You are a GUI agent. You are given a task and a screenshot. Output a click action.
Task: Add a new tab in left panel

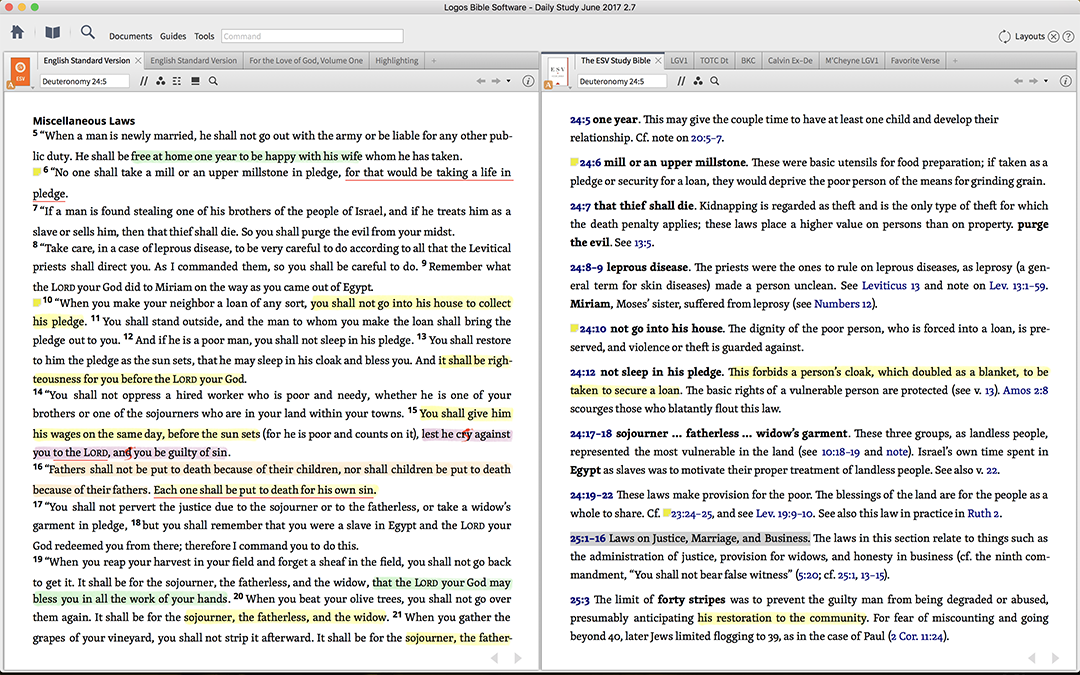[x=433, y=61]
